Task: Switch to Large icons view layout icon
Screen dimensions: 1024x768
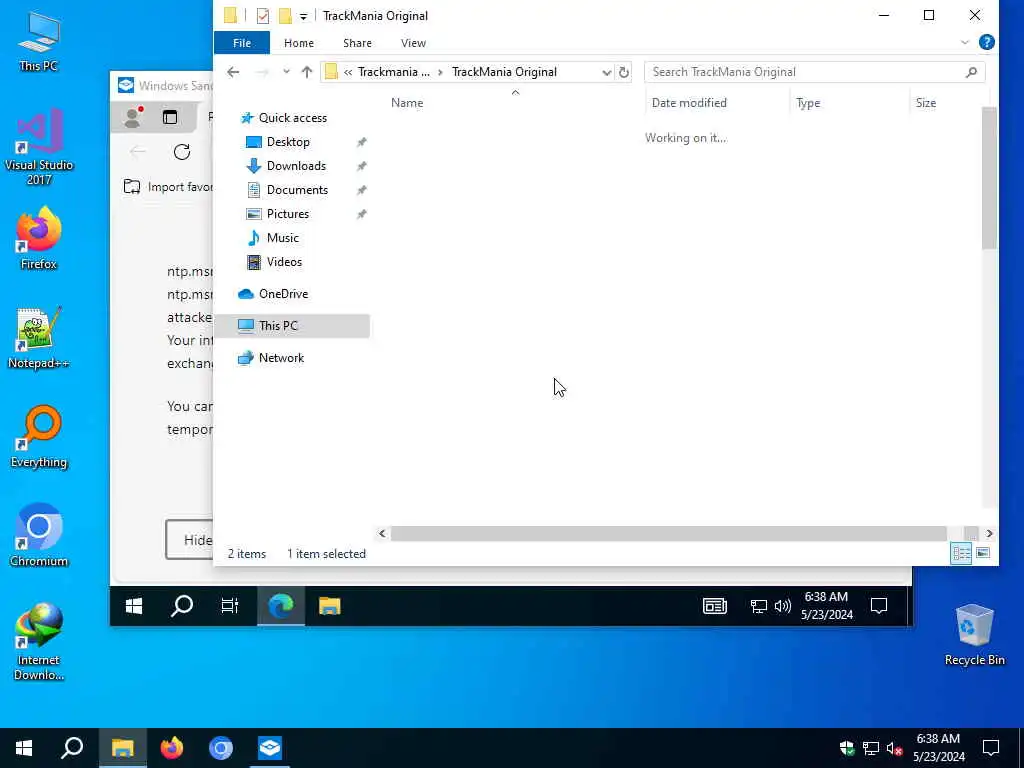Action: (x=983, y=554)
